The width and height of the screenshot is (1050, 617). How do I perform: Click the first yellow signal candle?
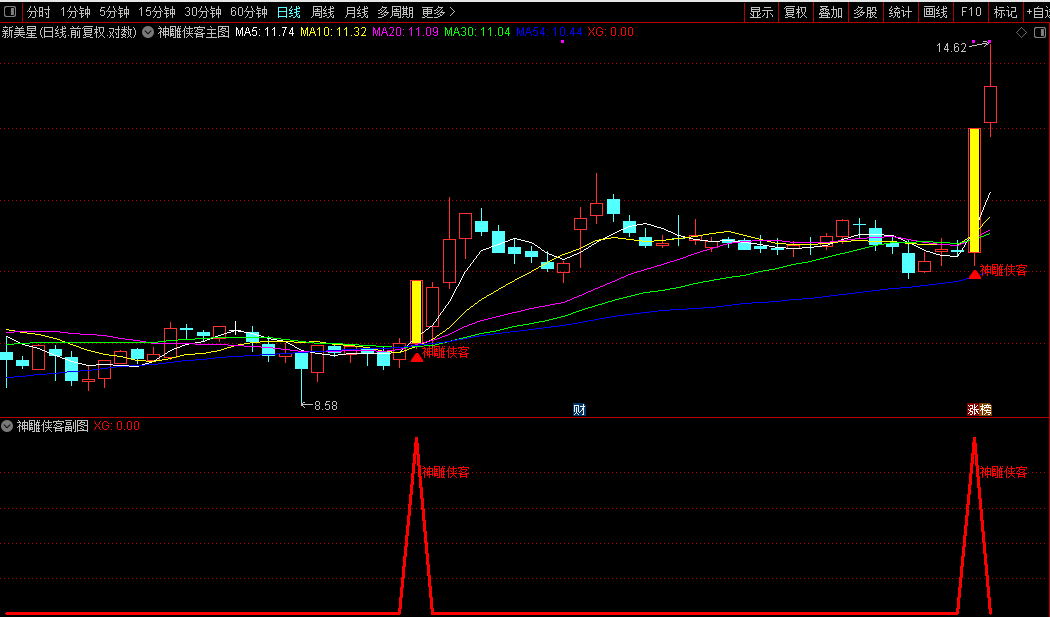click(417, 312)
